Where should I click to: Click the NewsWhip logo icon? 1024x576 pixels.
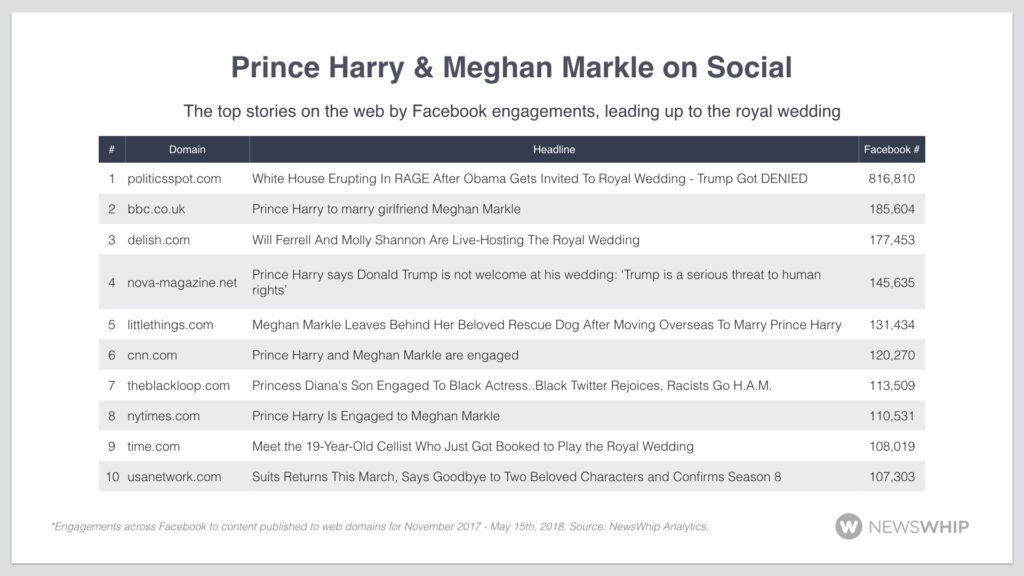[850, 526]
